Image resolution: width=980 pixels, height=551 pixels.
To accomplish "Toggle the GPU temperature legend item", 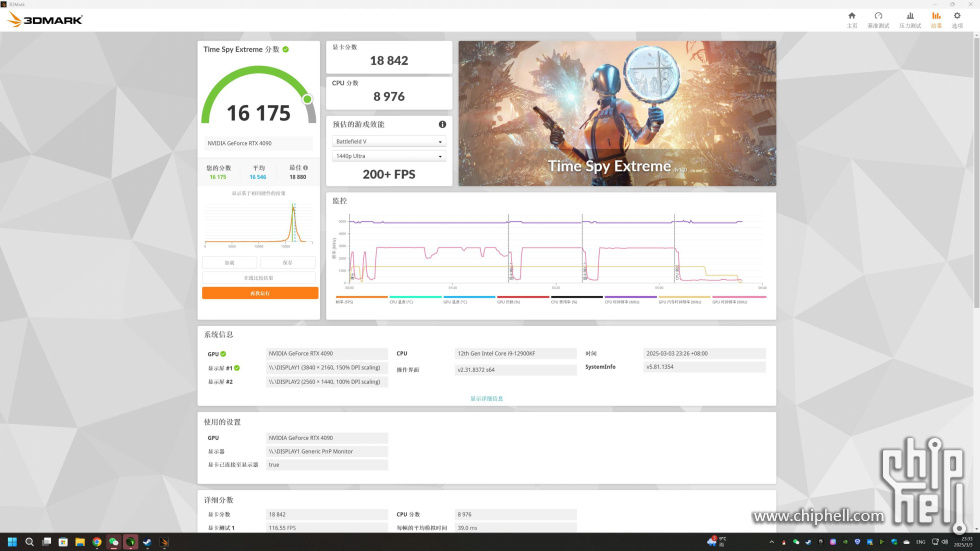I will tap(469, 299).
